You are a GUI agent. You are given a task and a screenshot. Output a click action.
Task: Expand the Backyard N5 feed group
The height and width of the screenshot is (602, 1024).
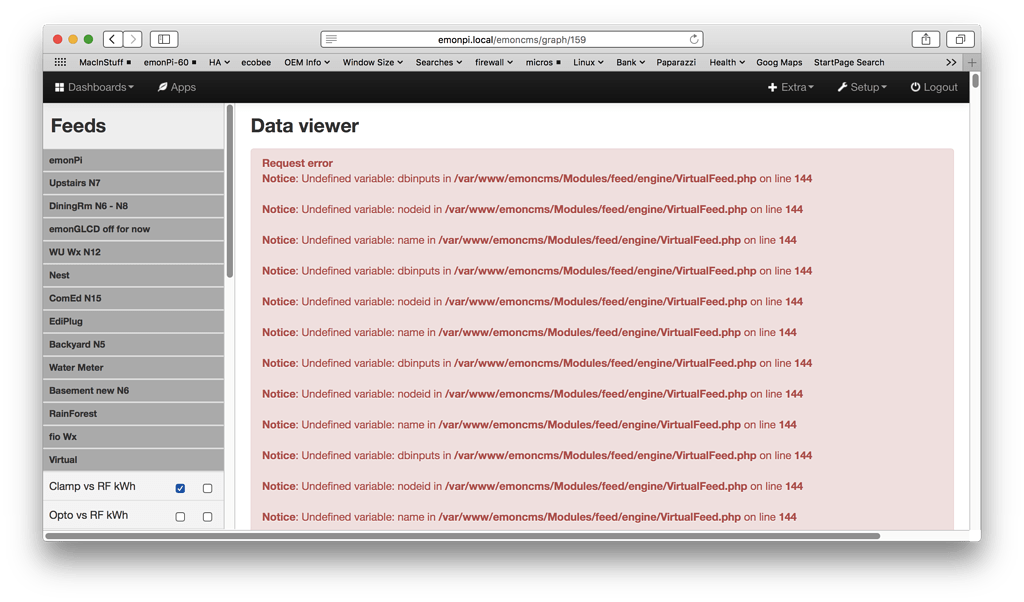tap(133, 344)
